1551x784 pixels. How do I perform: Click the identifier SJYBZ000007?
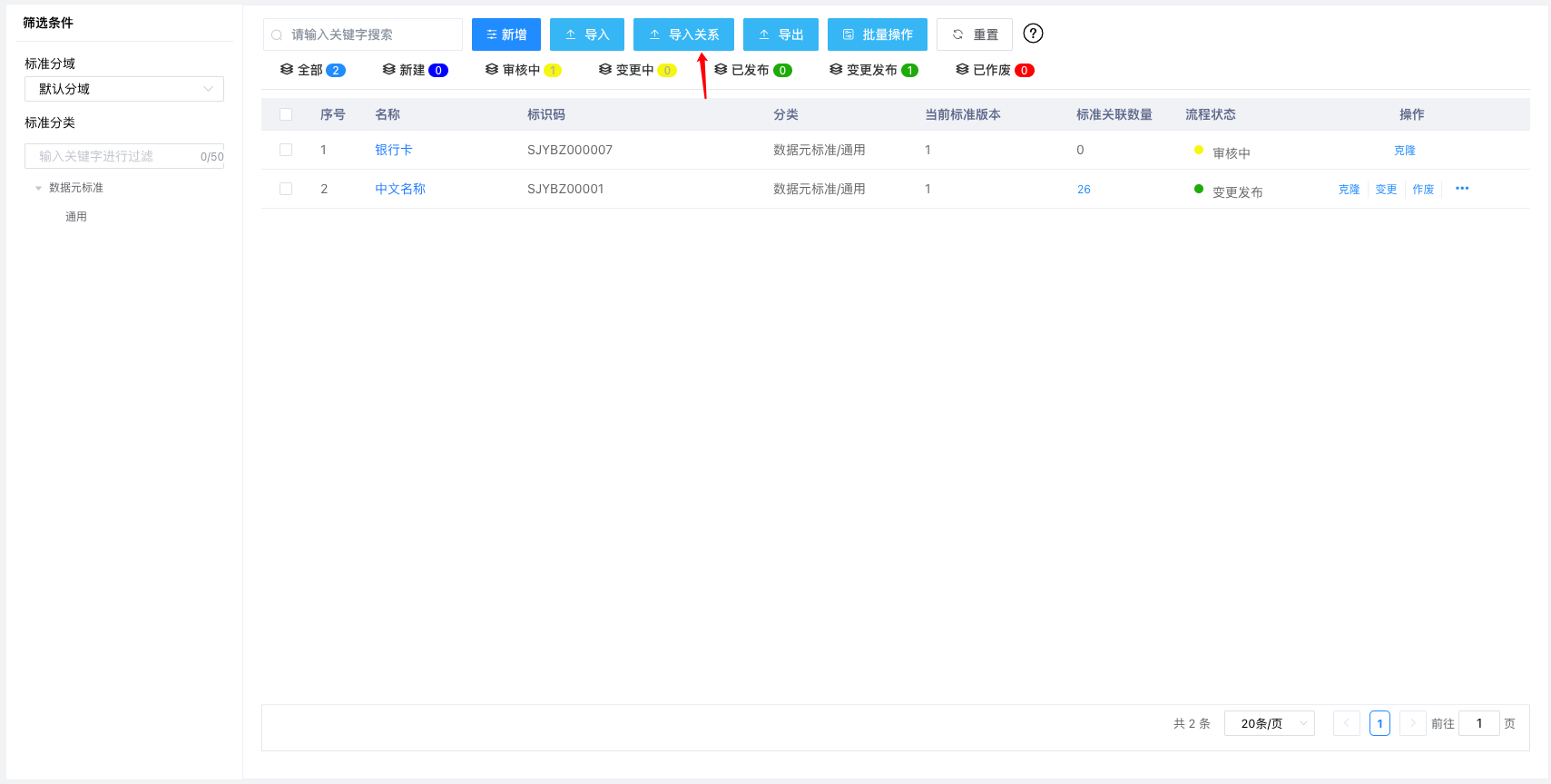(570, 150)
